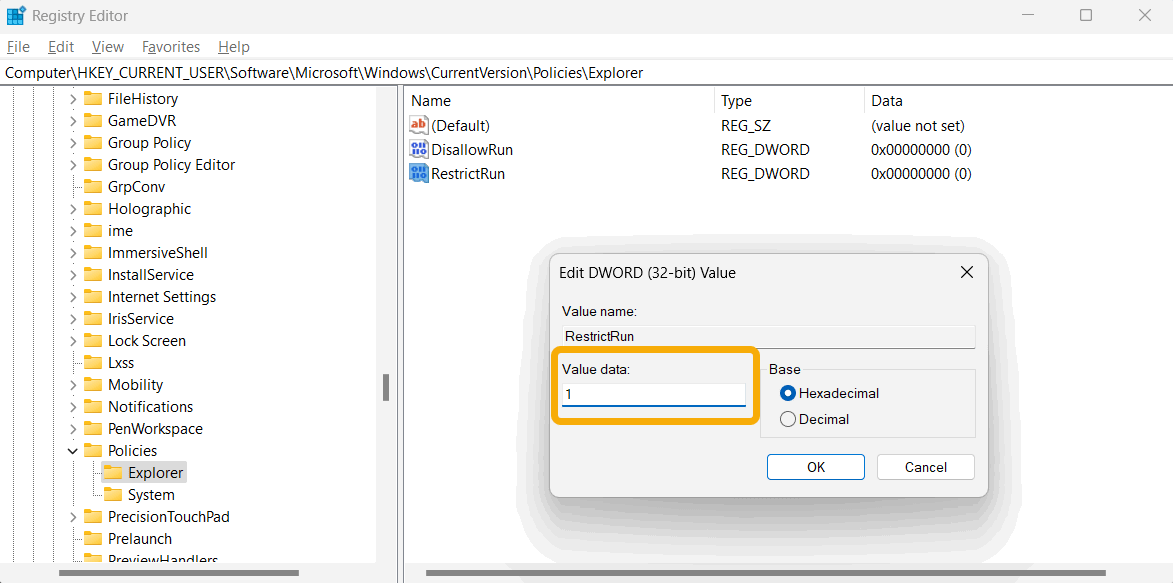This screenshot has height=583, width=1173.
Task: Click the Group Policy Editor folder icon
Action: (93, 165)
